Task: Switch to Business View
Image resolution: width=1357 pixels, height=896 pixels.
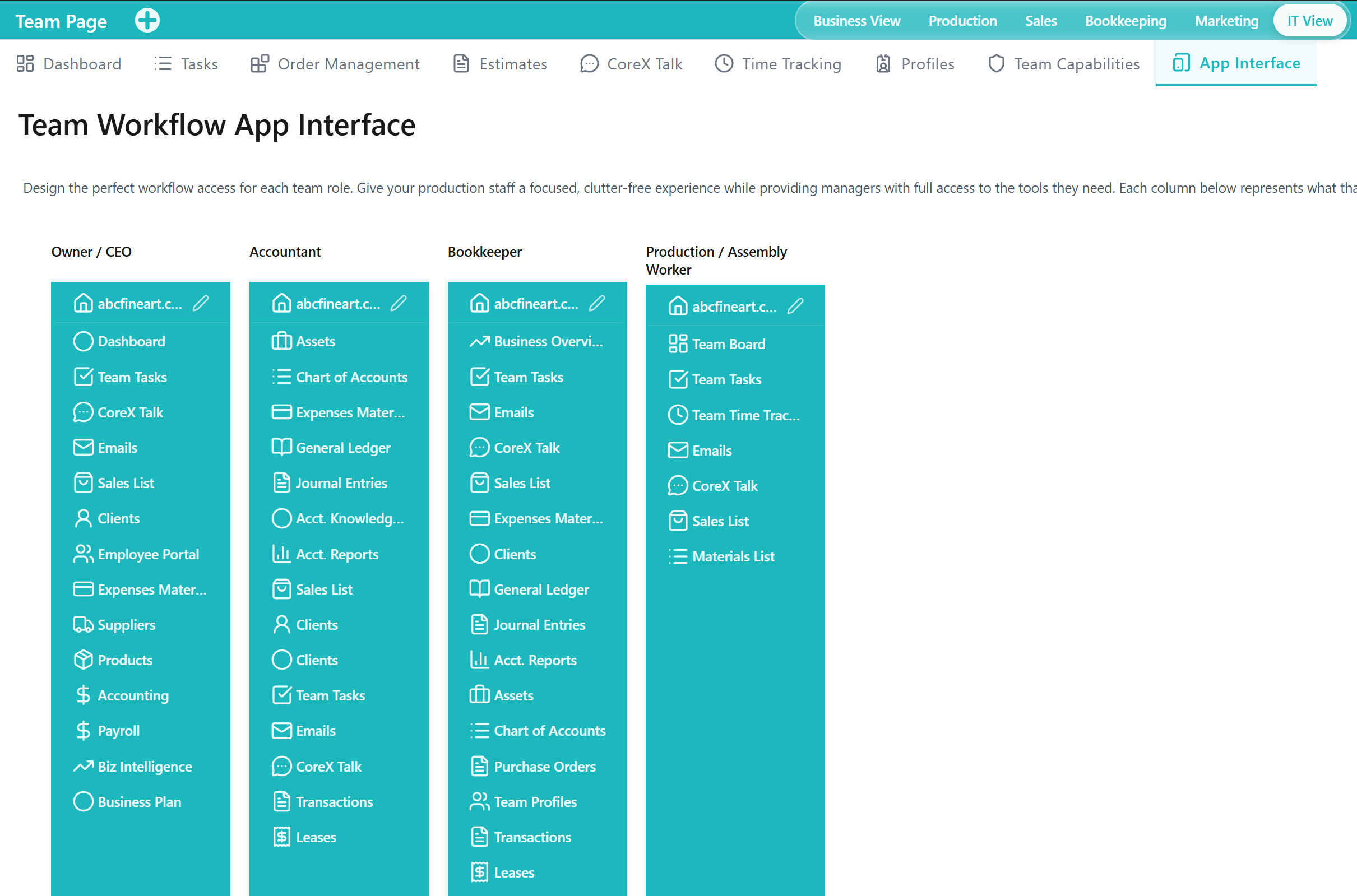Action: [857, 21]
